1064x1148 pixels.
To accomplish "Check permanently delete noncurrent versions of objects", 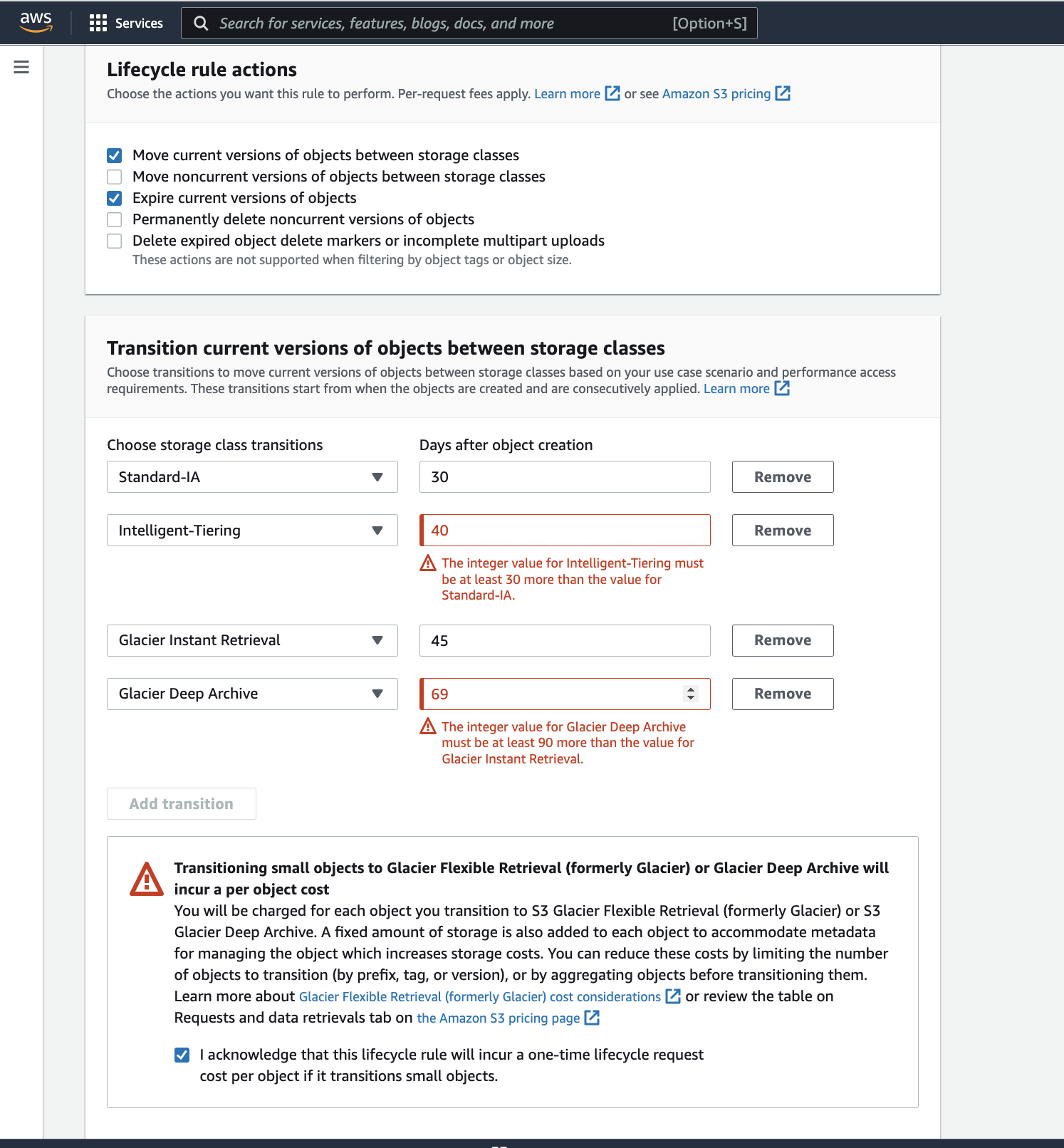I will tap(114, 219).
